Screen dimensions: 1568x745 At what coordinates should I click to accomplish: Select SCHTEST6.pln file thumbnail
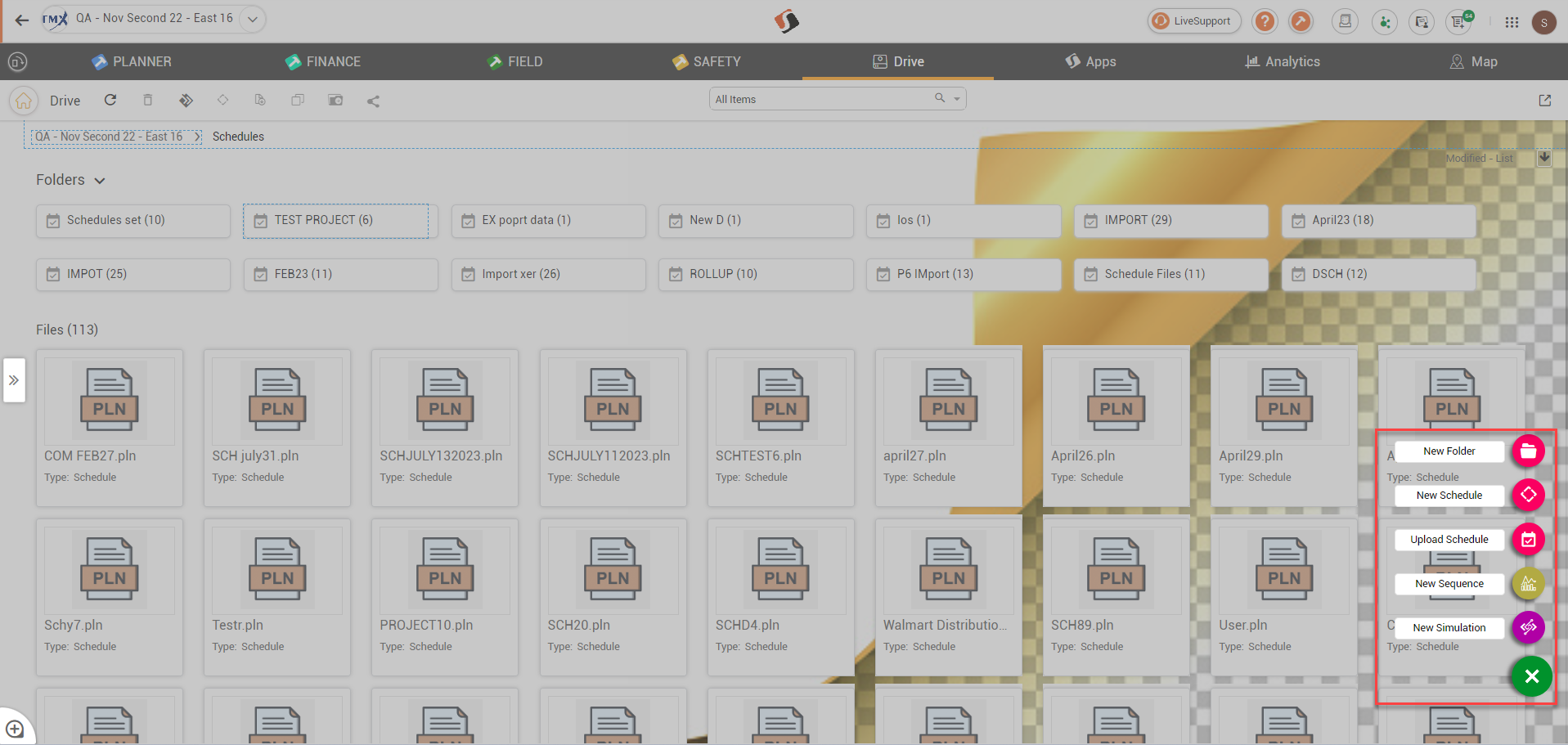tap(780, 401)
